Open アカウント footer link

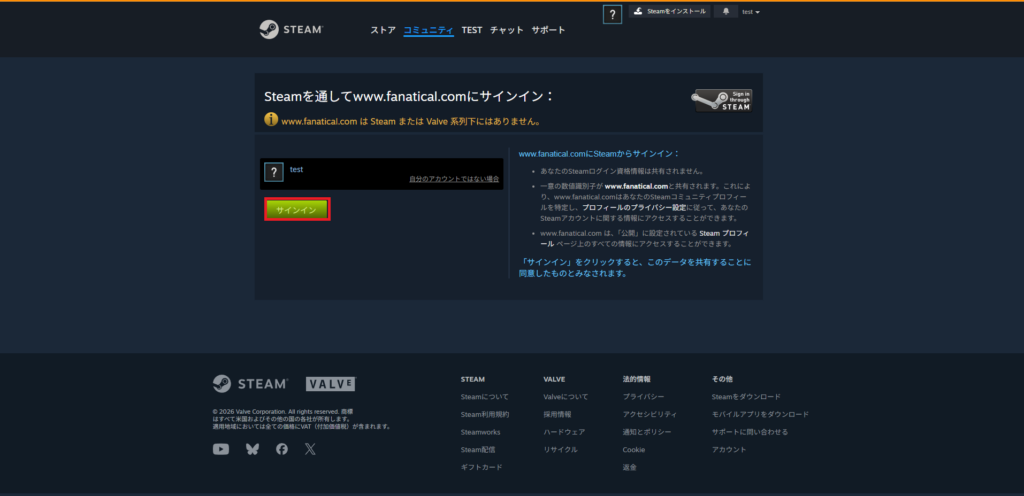[729, 450]
